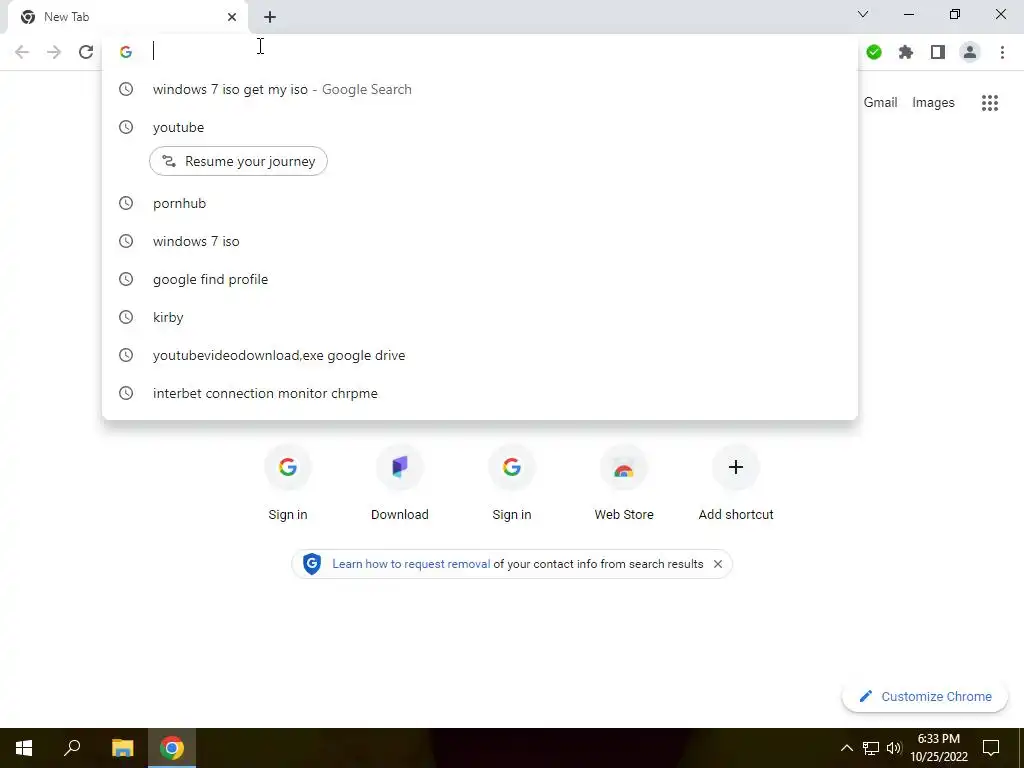Image resolution: width=1024 pixels, height=768 pixels.
Task: Open the tab search chevron
Action: [x=863, y=14]
